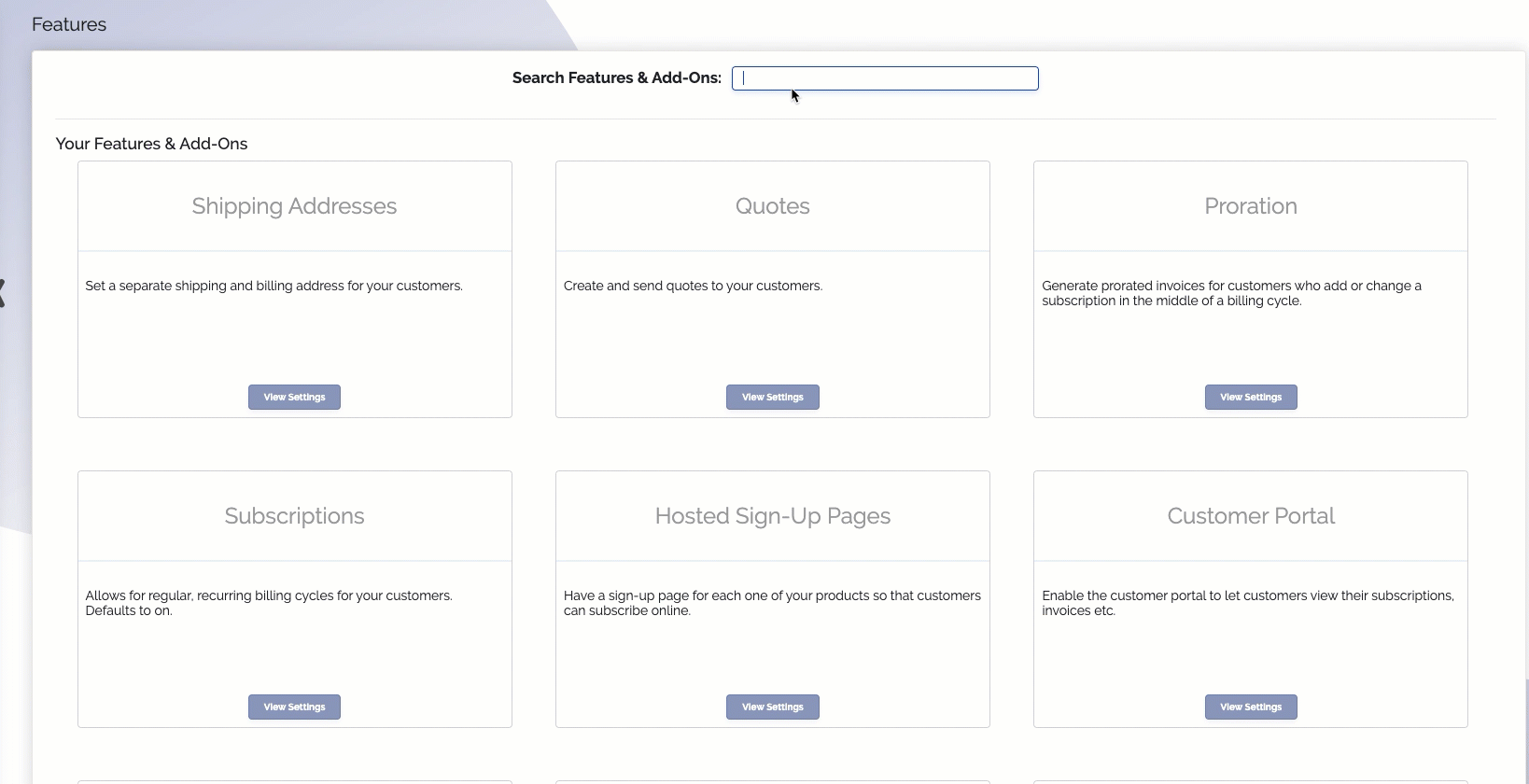The image size is (1529, 784).
Task: View Settings for Customer Portal
Action: [1251, 707]
